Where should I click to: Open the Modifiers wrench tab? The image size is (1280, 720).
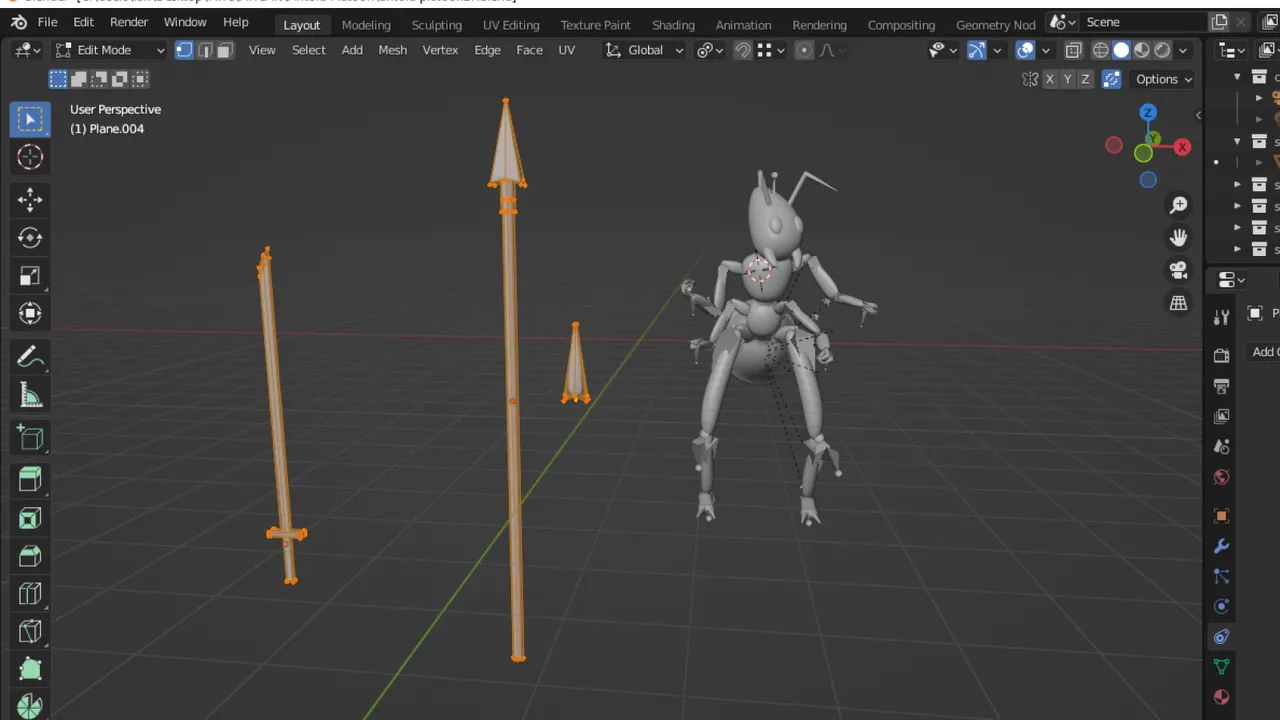(1221, 546)
